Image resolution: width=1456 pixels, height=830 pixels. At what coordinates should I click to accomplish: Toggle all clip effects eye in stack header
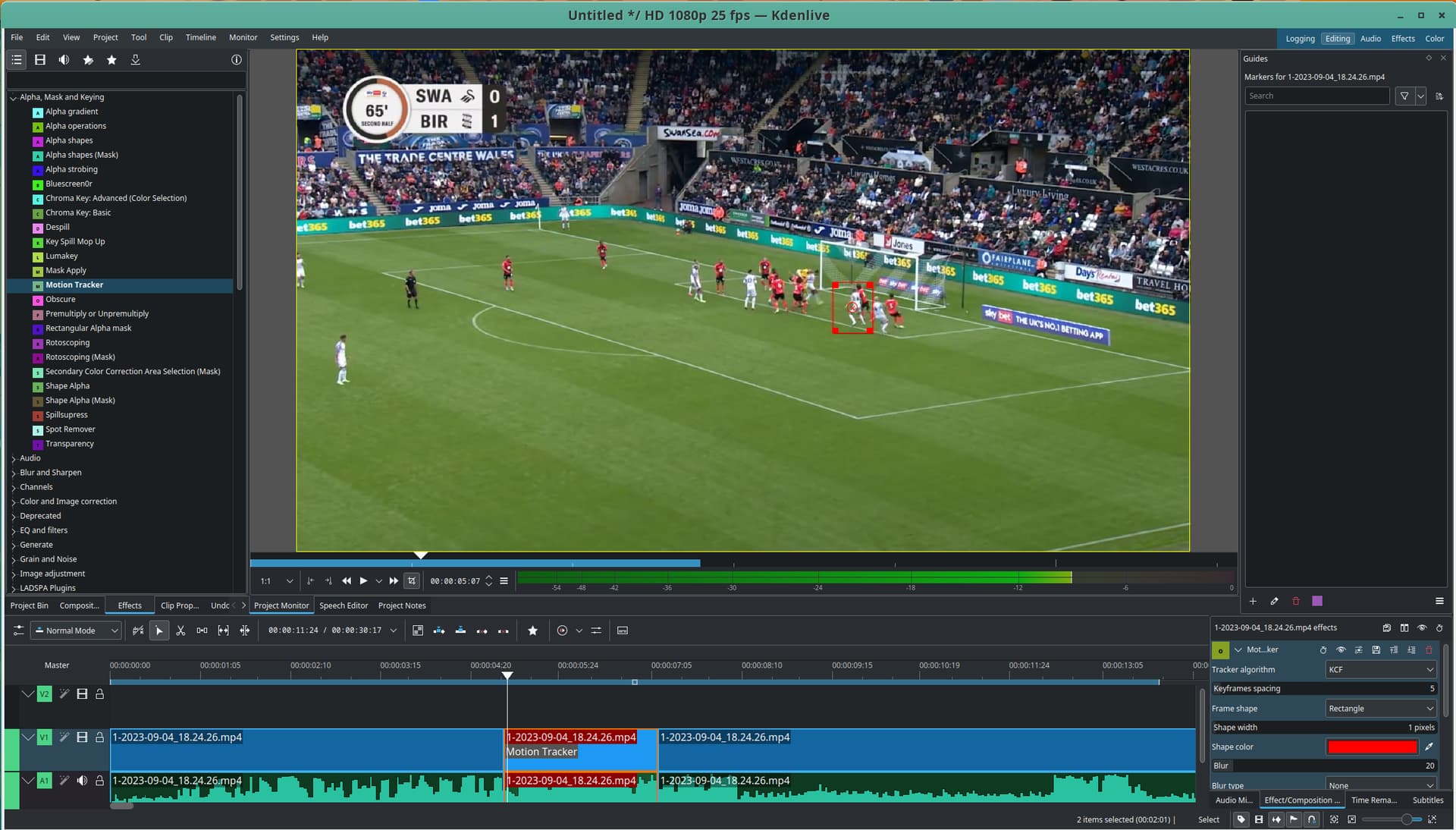(1422, 628)
